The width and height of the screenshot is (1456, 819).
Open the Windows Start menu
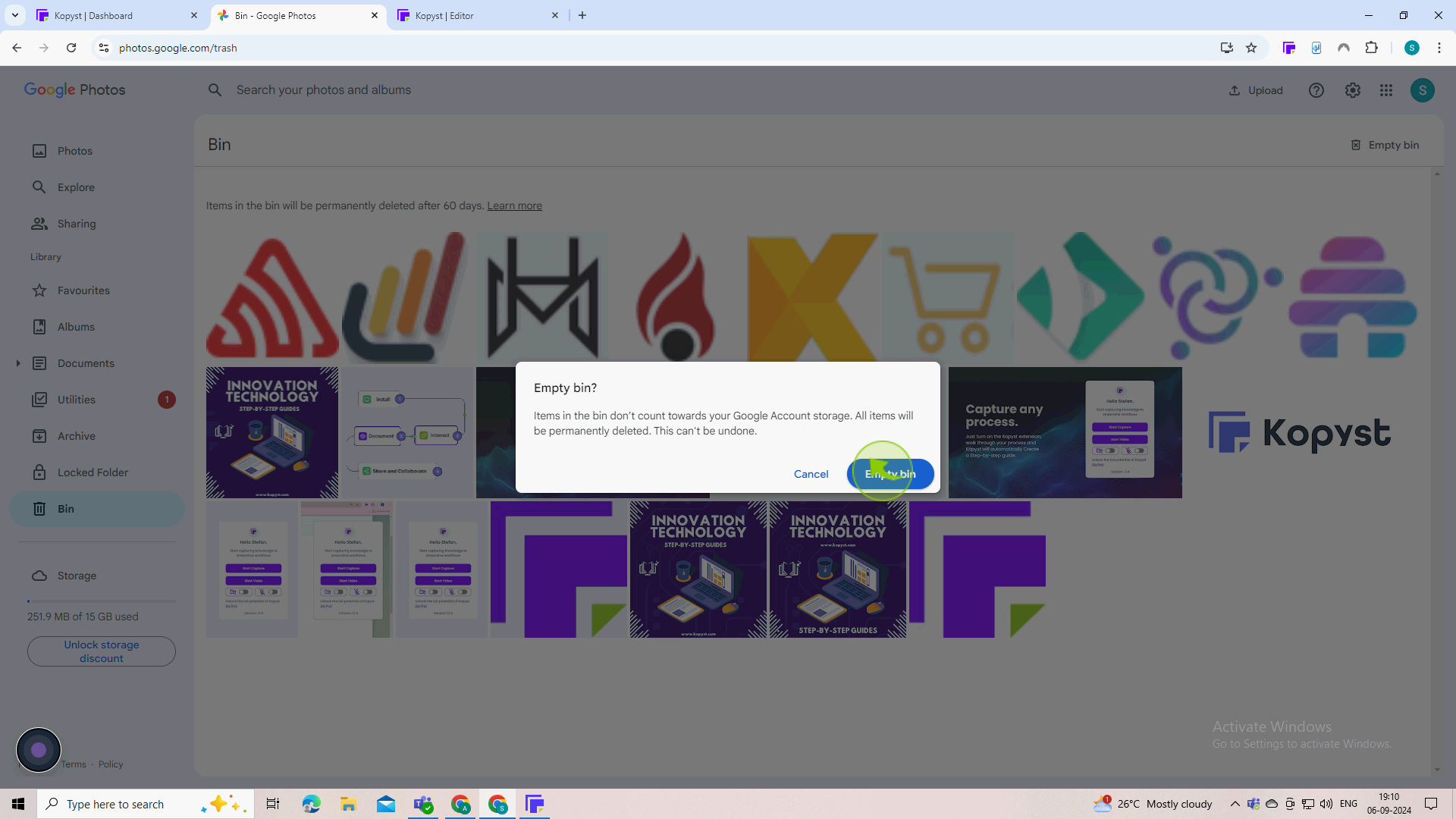[x=18, y=804]
